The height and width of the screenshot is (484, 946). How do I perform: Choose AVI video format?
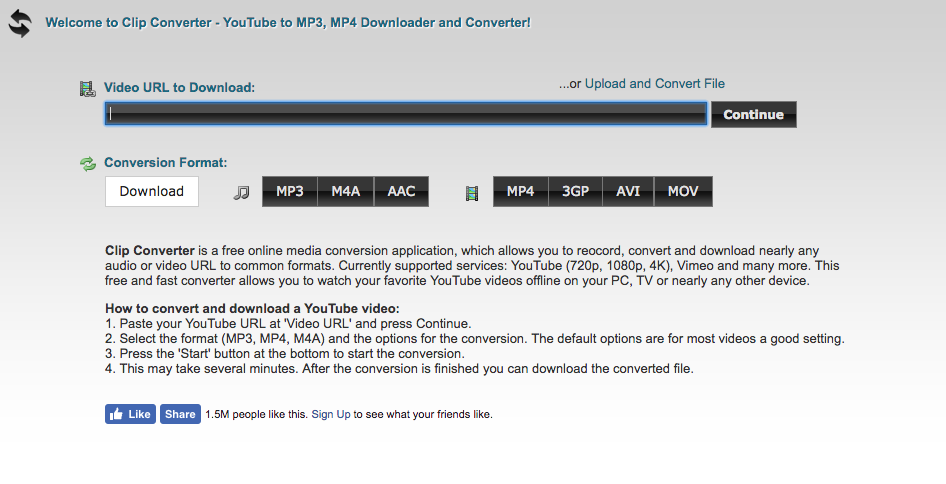(x=628, y=191)
